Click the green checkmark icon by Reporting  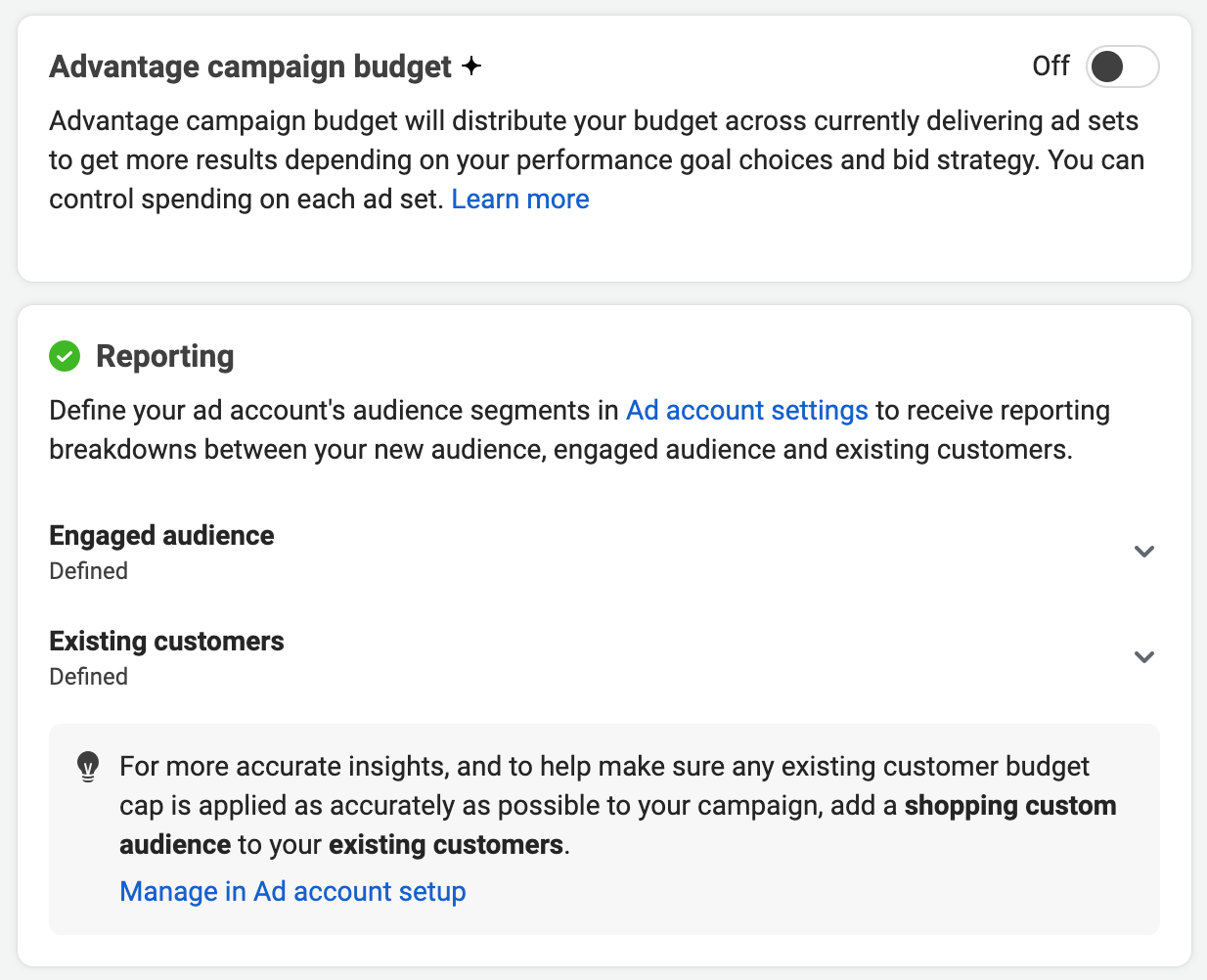click(x=65, y=357)
